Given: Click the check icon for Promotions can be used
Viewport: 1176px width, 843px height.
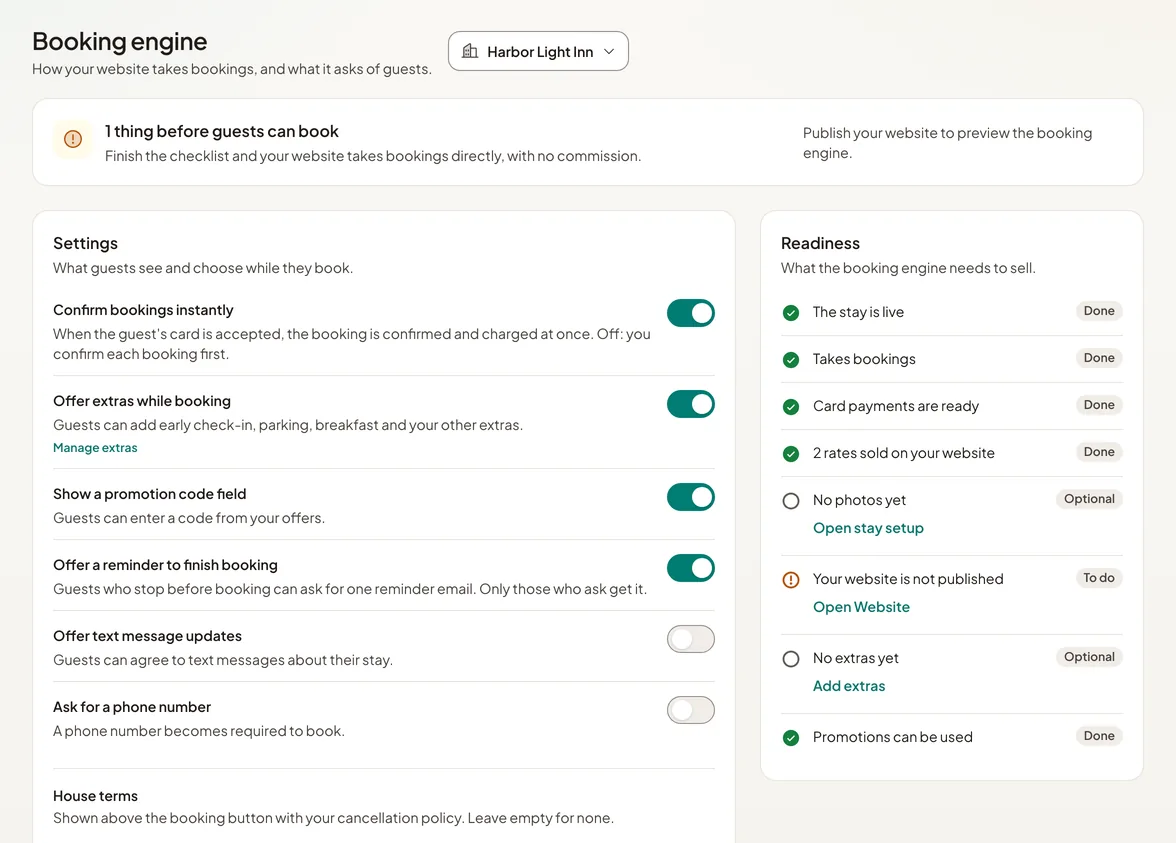Looking at the screenshot, I should click(x=790, y=738).
